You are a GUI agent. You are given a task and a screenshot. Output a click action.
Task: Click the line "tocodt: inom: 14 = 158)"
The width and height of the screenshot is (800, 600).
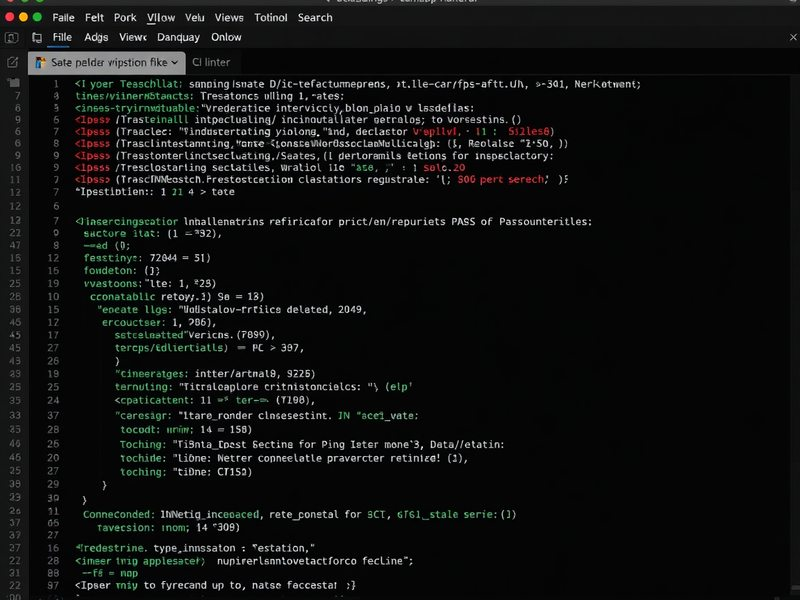pos(186,430)
